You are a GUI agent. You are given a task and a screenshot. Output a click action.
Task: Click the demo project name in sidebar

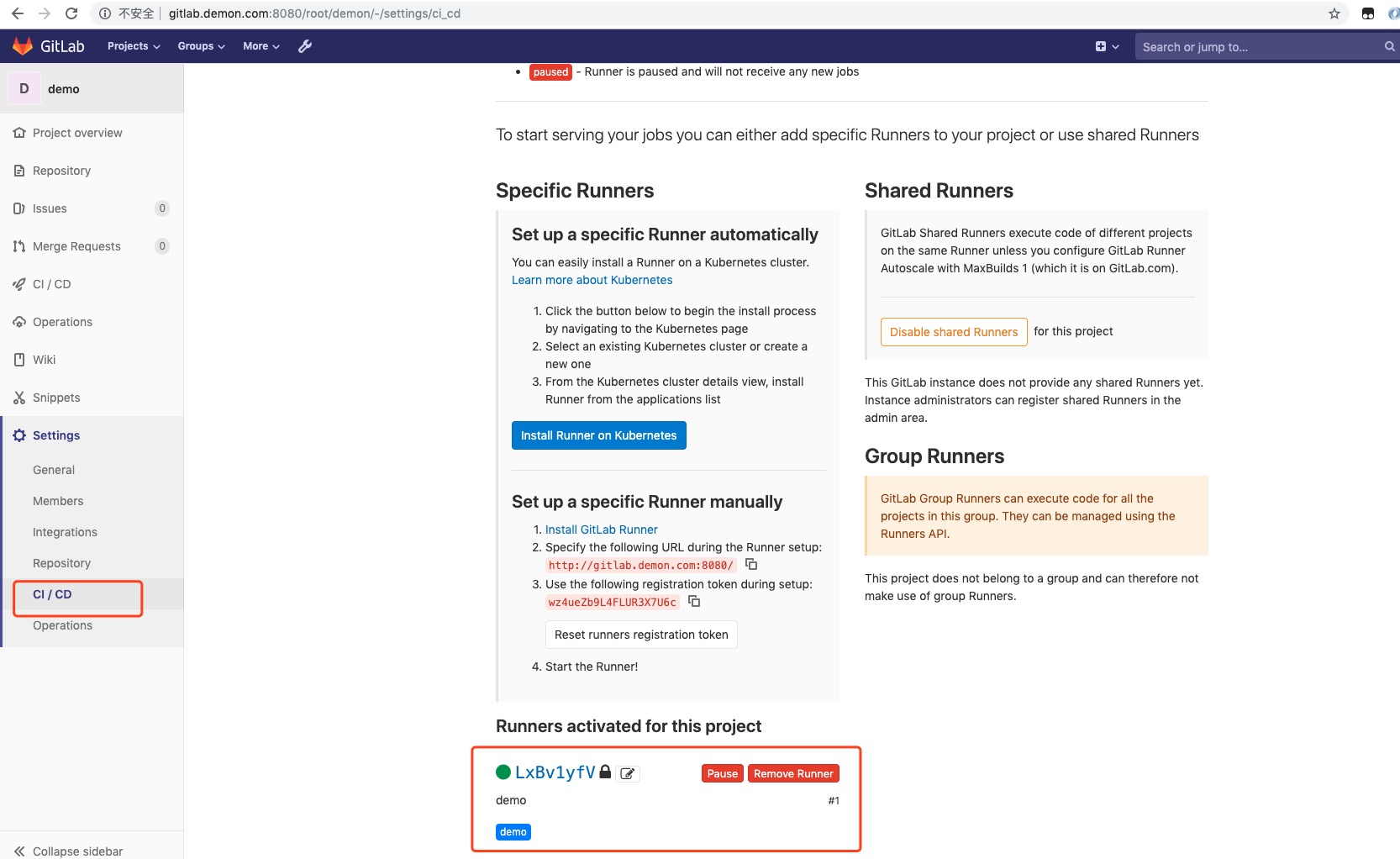[64, 89]
